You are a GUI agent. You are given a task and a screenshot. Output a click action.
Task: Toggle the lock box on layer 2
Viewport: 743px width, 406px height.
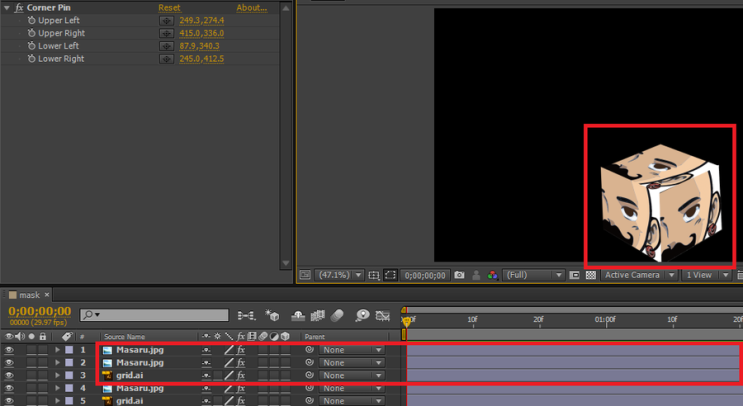43,363
